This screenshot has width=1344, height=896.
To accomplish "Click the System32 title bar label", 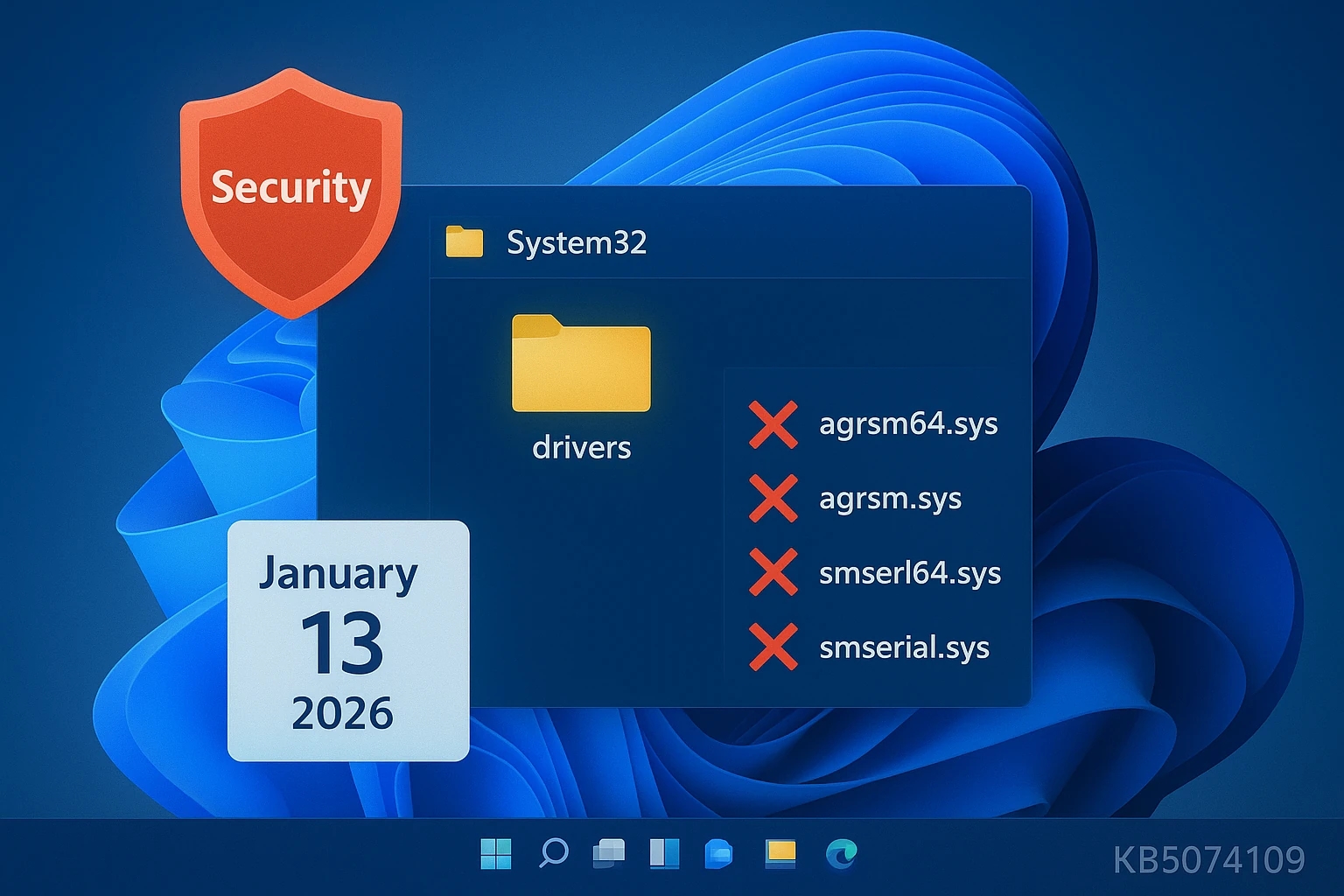I will [x=577, y=243].
